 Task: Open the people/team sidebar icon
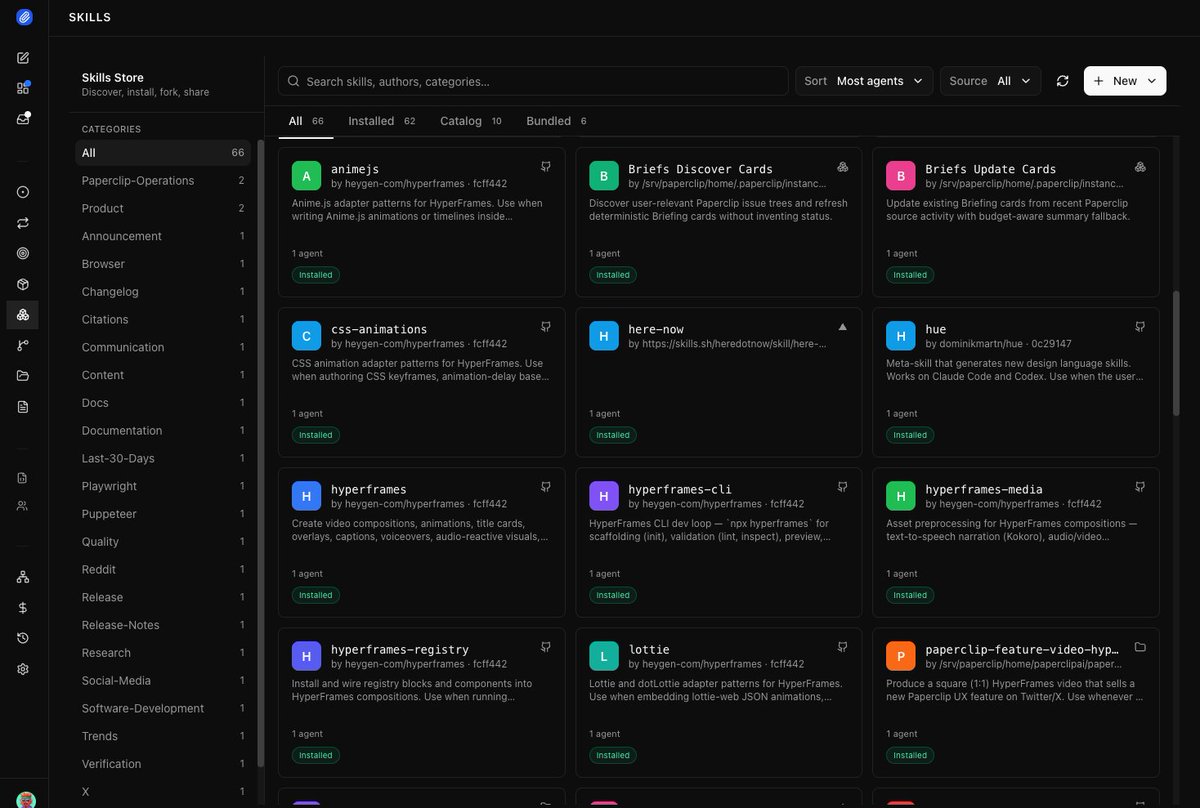(23, 506)
